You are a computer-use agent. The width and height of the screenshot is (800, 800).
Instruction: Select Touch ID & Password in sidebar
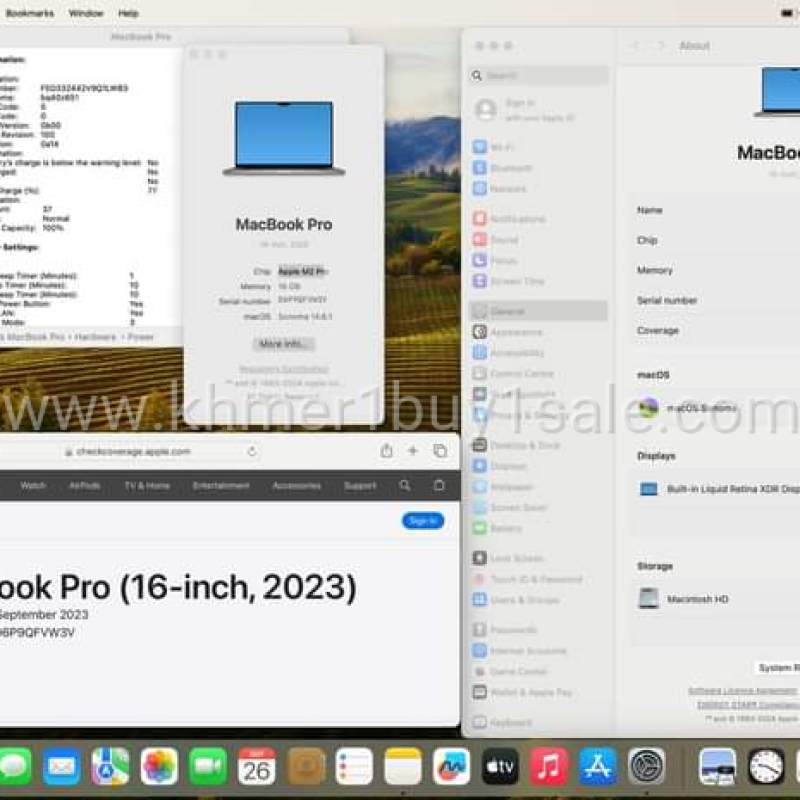point(538,579)
